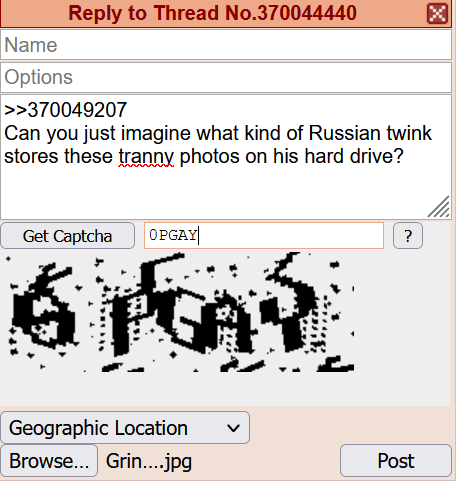The width and height of the screenshot is (456, 482).
Task: Click the quoted post number >>370049207
Action: point(65,110)
